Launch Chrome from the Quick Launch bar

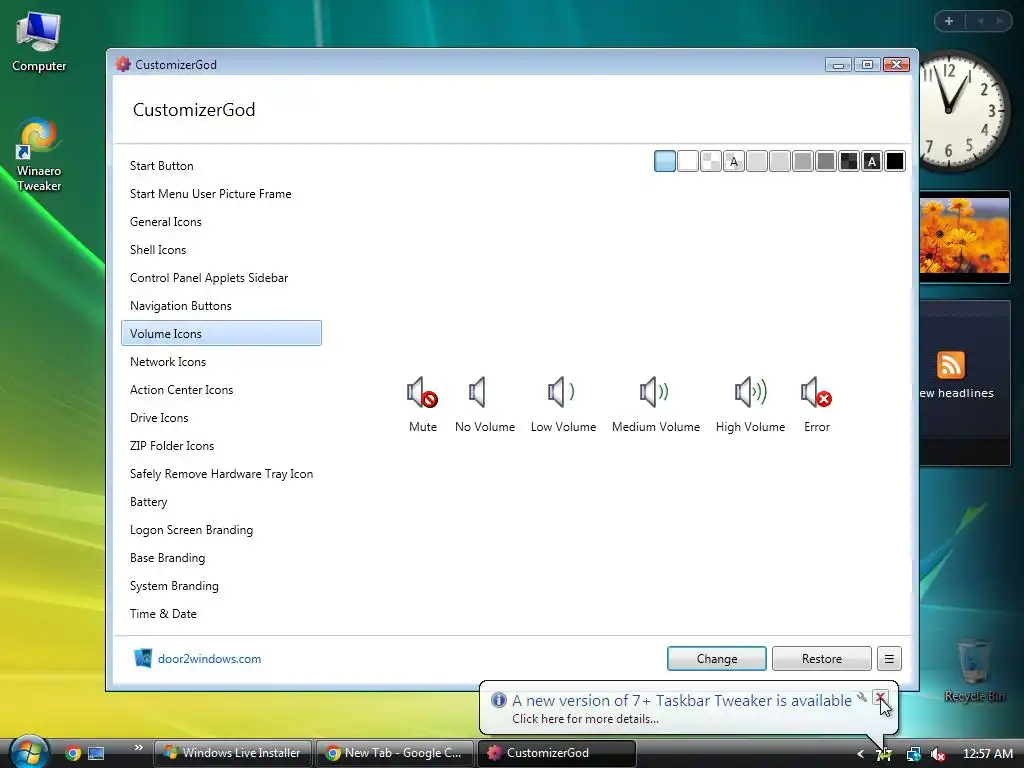pos(72,753)
